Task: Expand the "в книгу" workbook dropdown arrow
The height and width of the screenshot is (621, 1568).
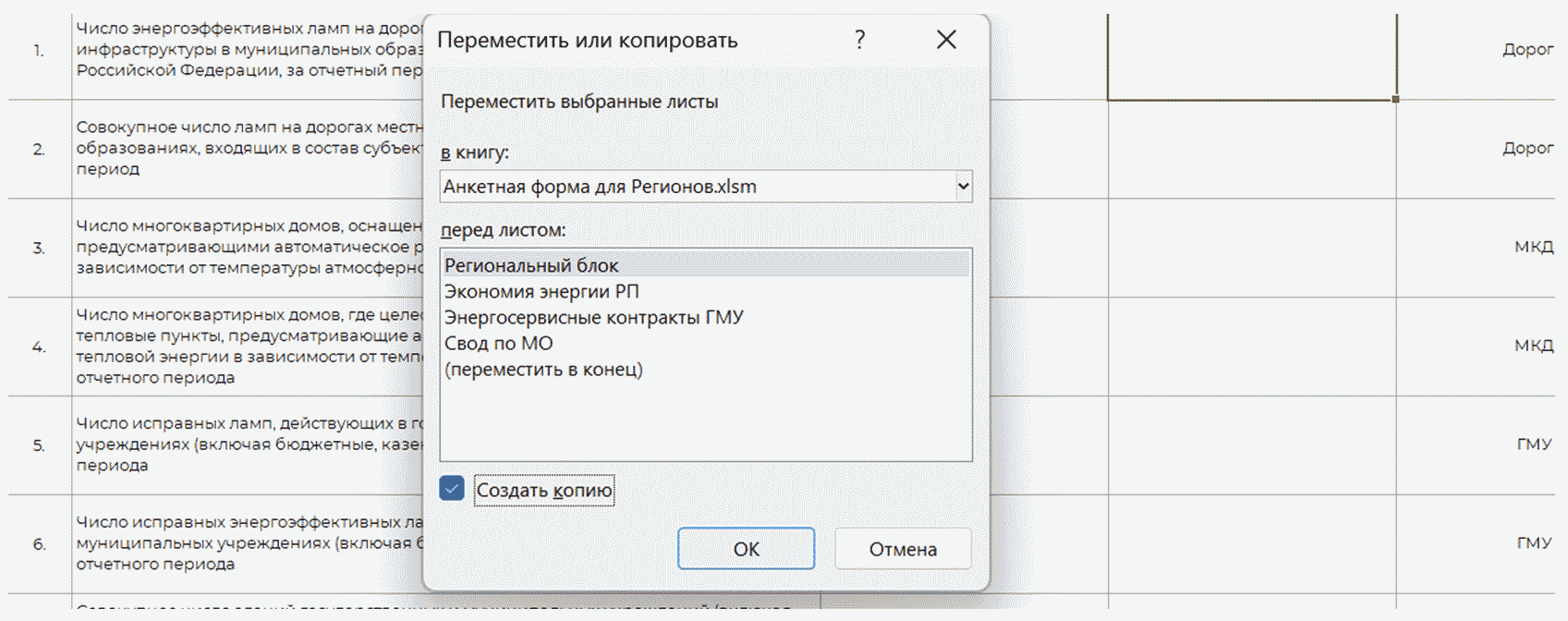Action: pyautogui.click(x=962, y=187)
